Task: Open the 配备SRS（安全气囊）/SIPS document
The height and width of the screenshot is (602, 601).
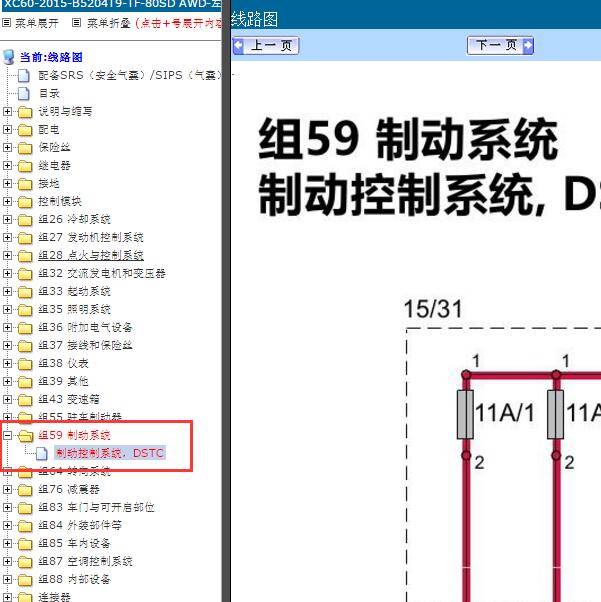Action: (130, 75)
